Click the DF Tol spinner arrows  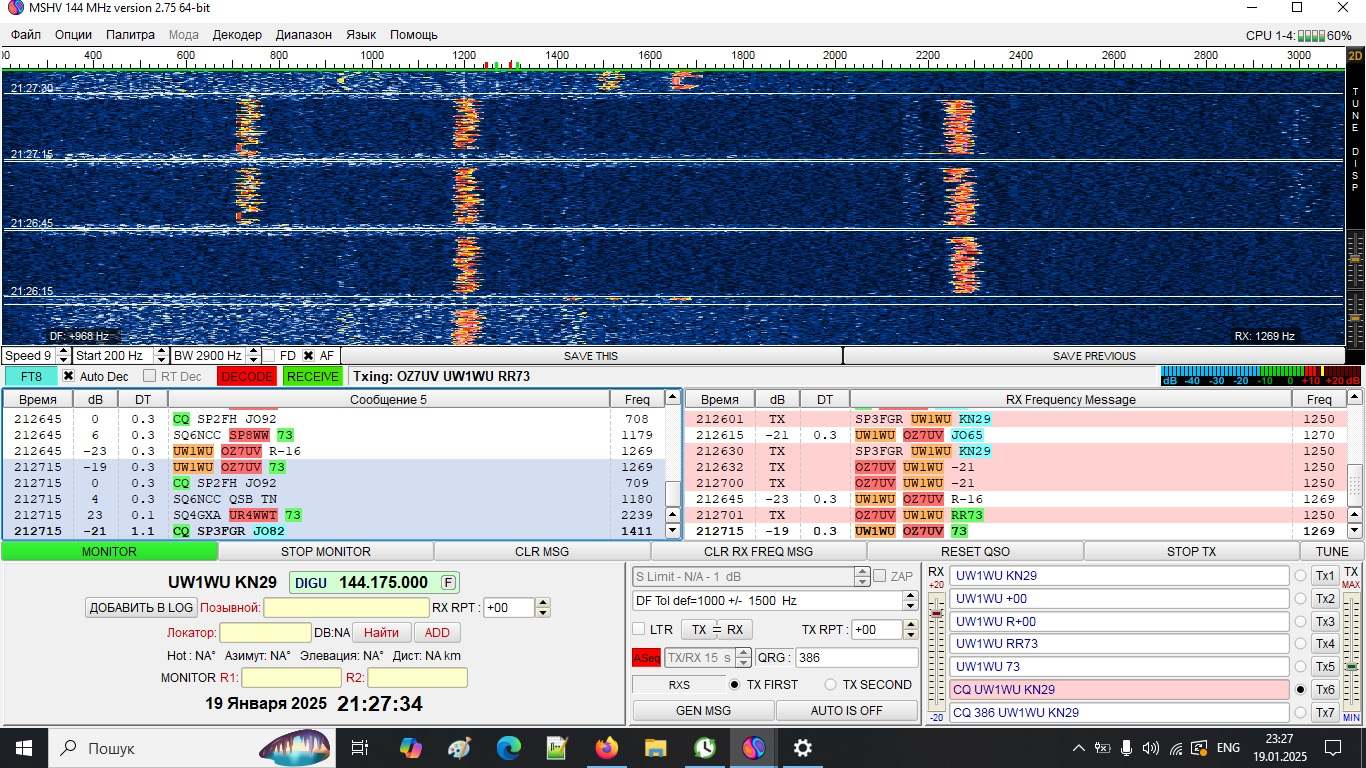coord(910,601)
